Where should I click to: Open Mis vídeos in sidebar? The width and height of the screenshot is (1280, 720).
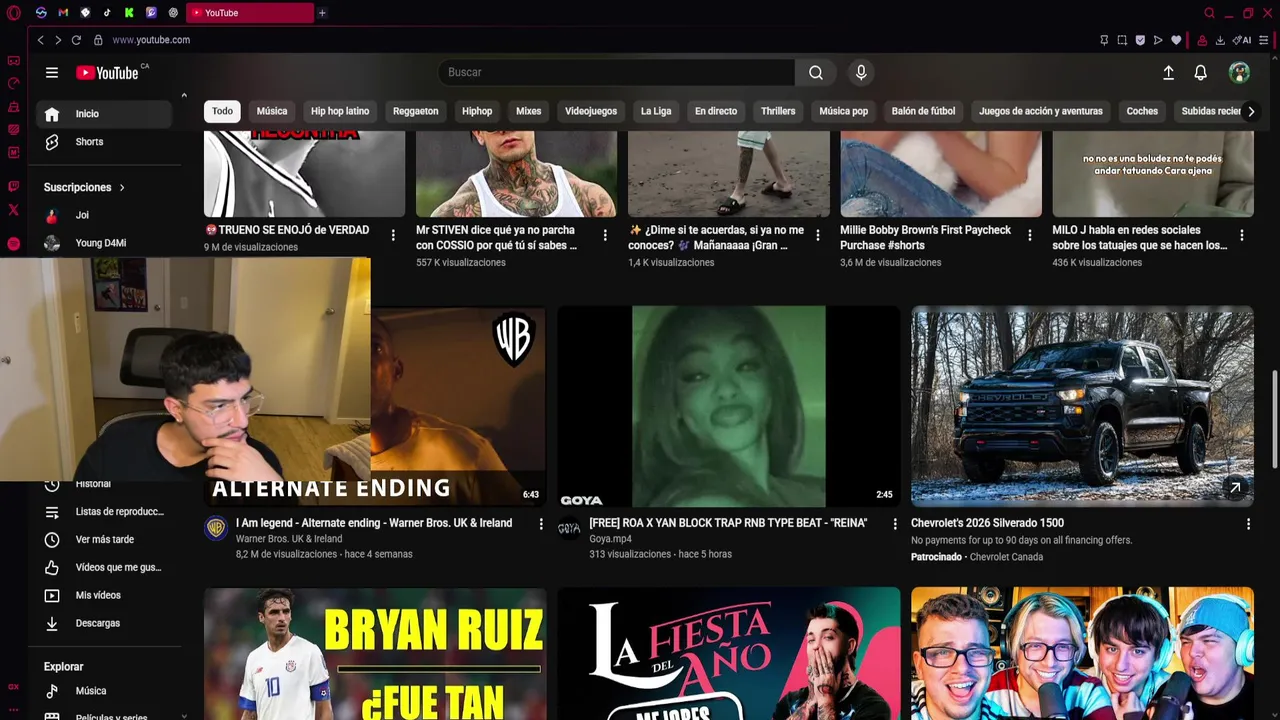pos(104,596)
